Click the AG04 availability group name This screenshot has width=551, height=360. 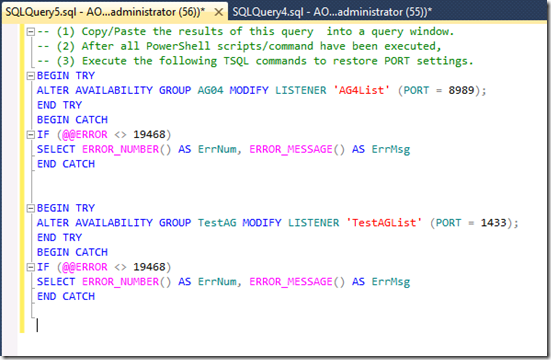tap(210, 90)
